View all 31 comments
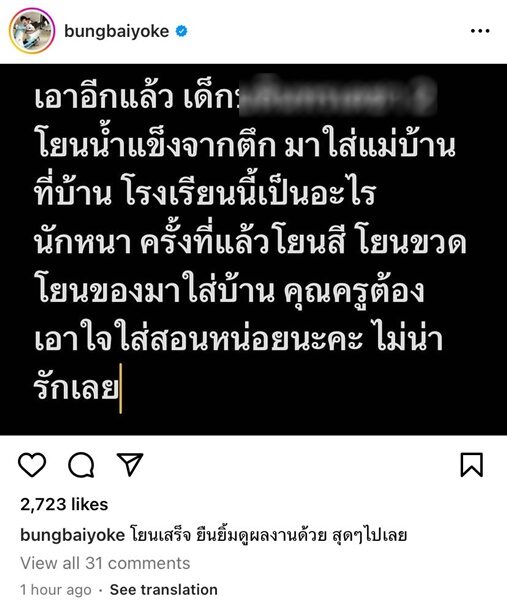 (x=105, y=563)
